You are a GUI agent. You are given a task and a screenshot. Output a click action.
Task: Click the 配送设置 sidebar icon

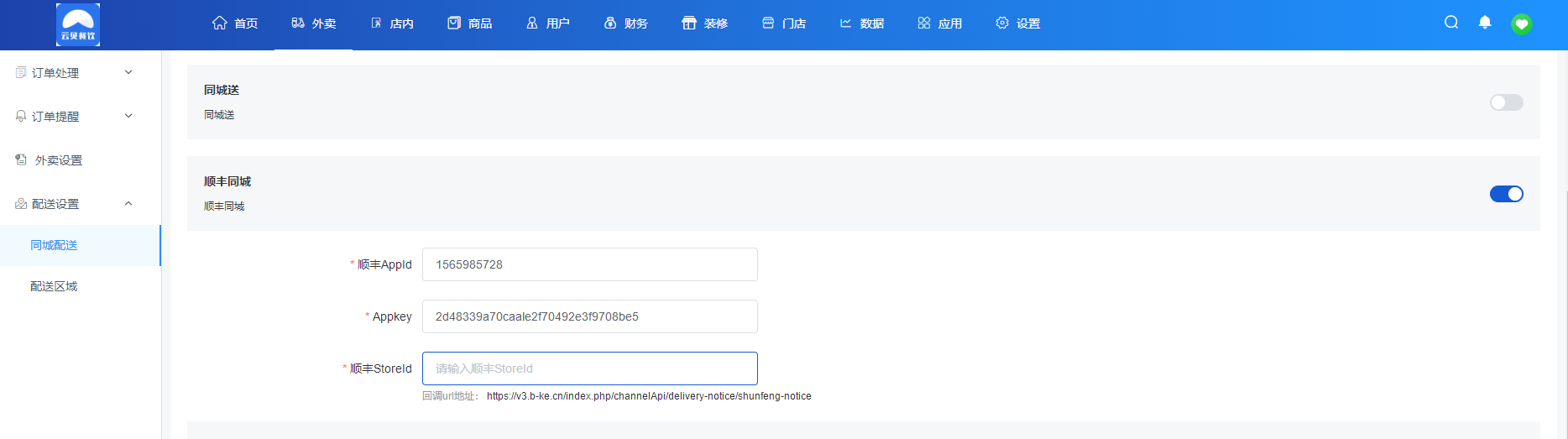pos(21,203)
